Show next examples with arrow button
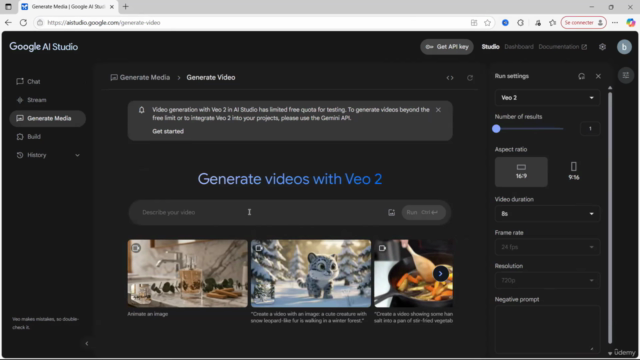The image size is (640, 360). [440, 273]
